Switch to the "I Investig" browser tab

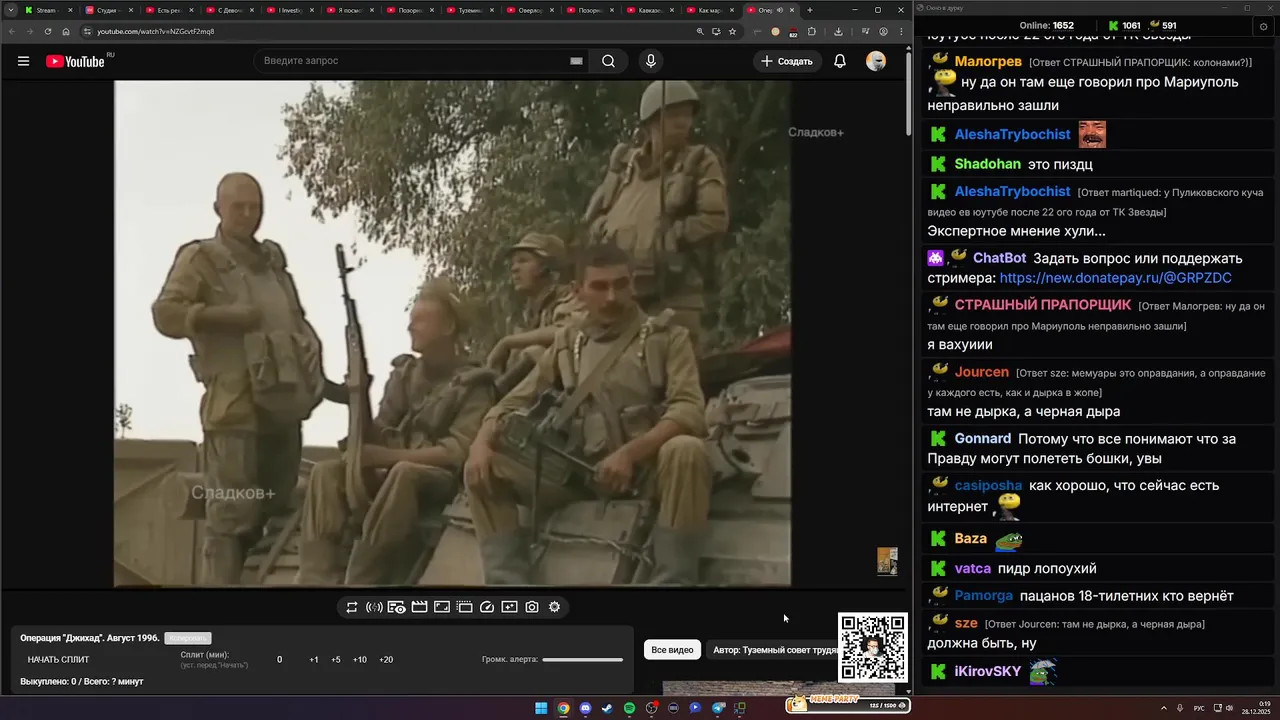pos(290,10)
